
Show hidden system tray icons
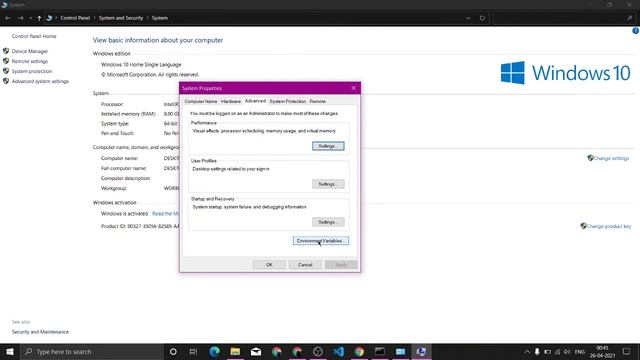pyautogui.click(x=527, y=351)
